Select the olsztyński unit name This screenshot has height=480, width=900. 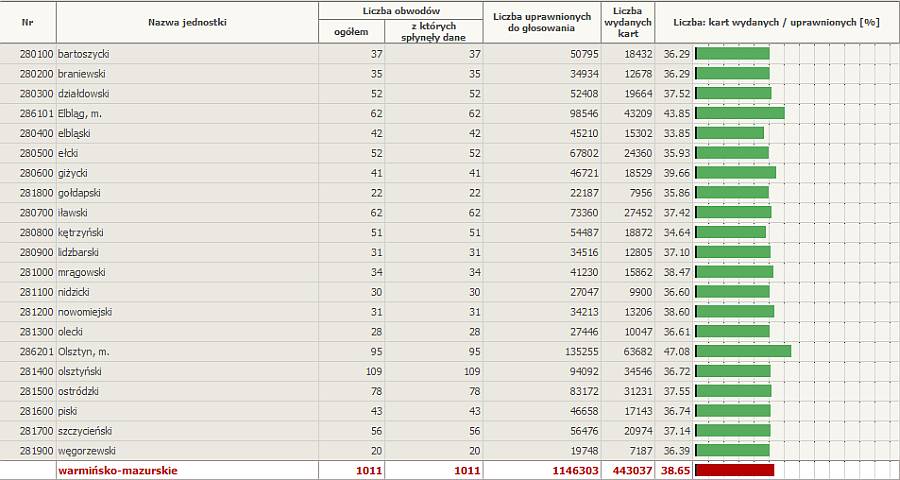tap(80, 371)
